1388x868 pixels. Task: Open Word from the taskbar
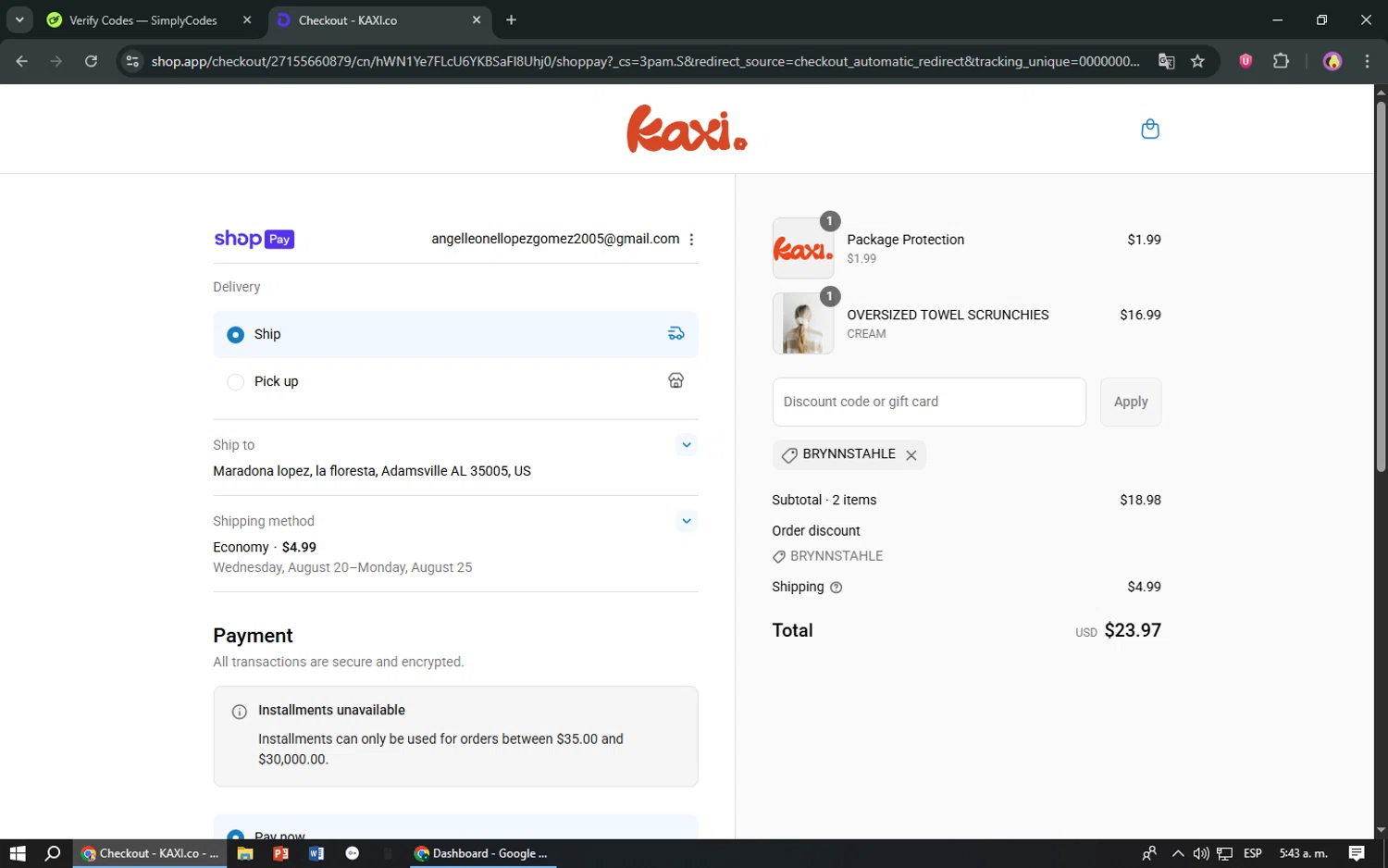(x=316, y=853)
